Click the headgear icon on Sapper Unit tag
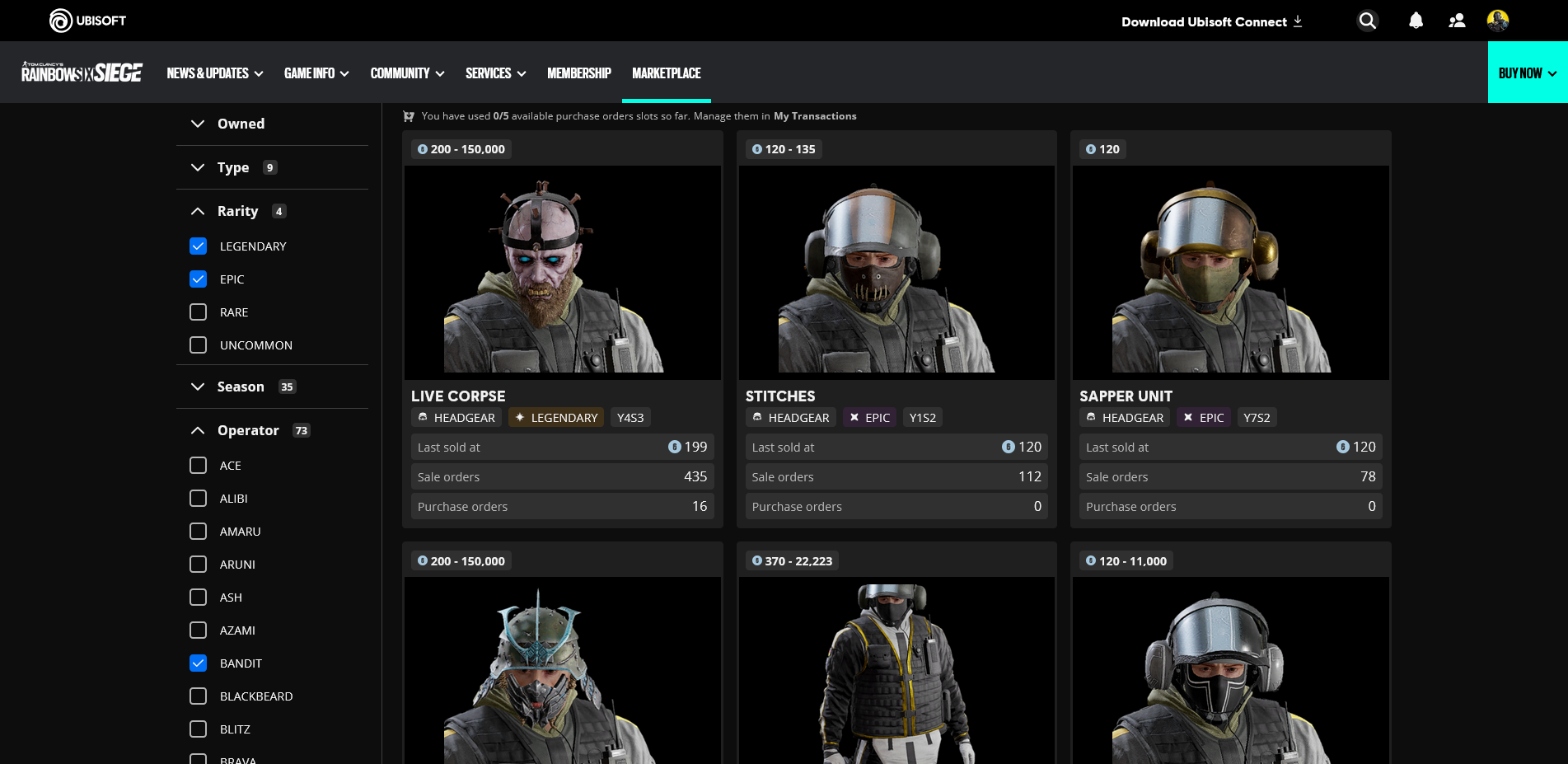Screen dimensions: 1568x764 [1091, 417]
